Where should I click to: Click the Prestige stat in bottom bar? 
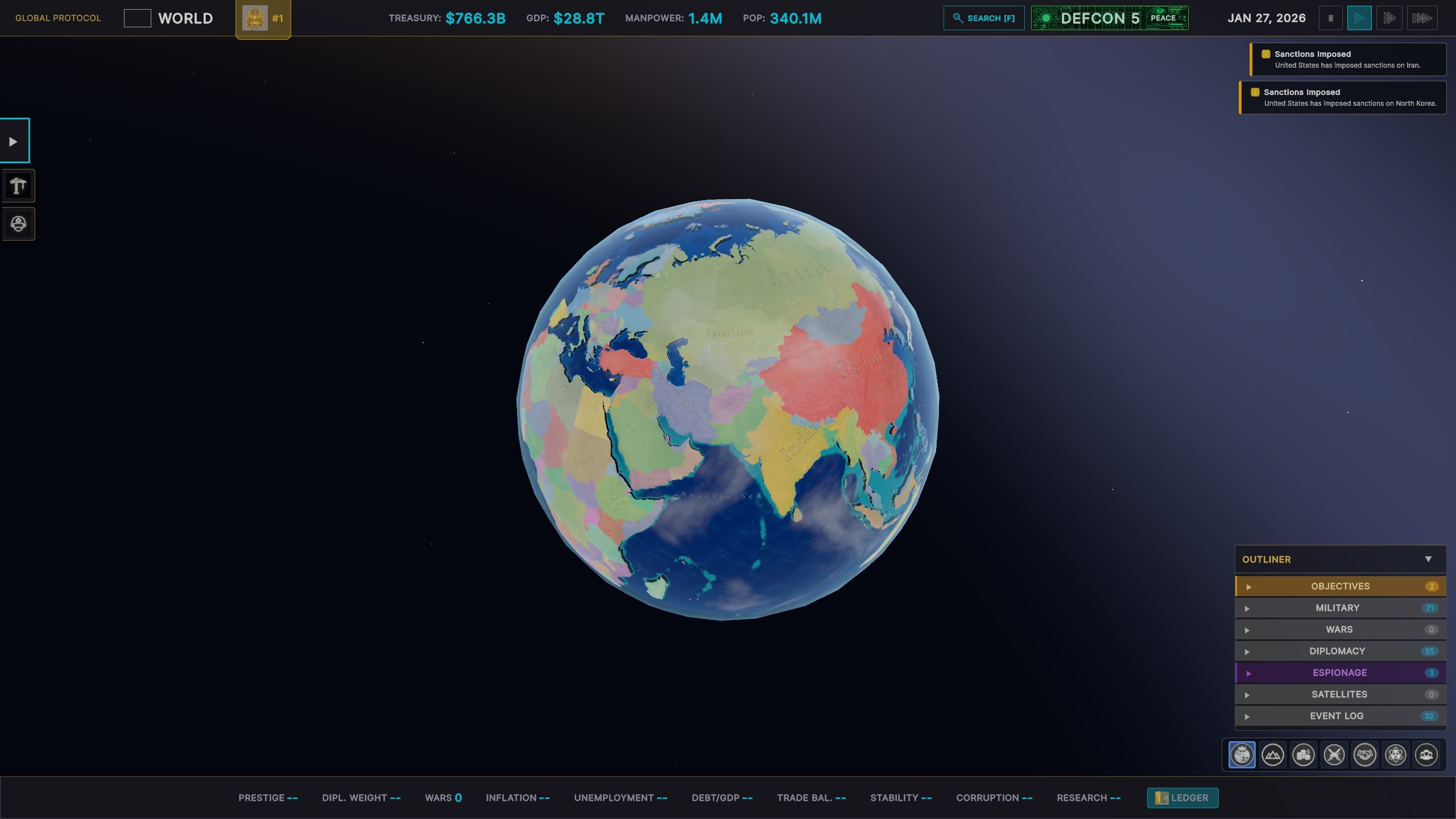[x=268, y=798]
